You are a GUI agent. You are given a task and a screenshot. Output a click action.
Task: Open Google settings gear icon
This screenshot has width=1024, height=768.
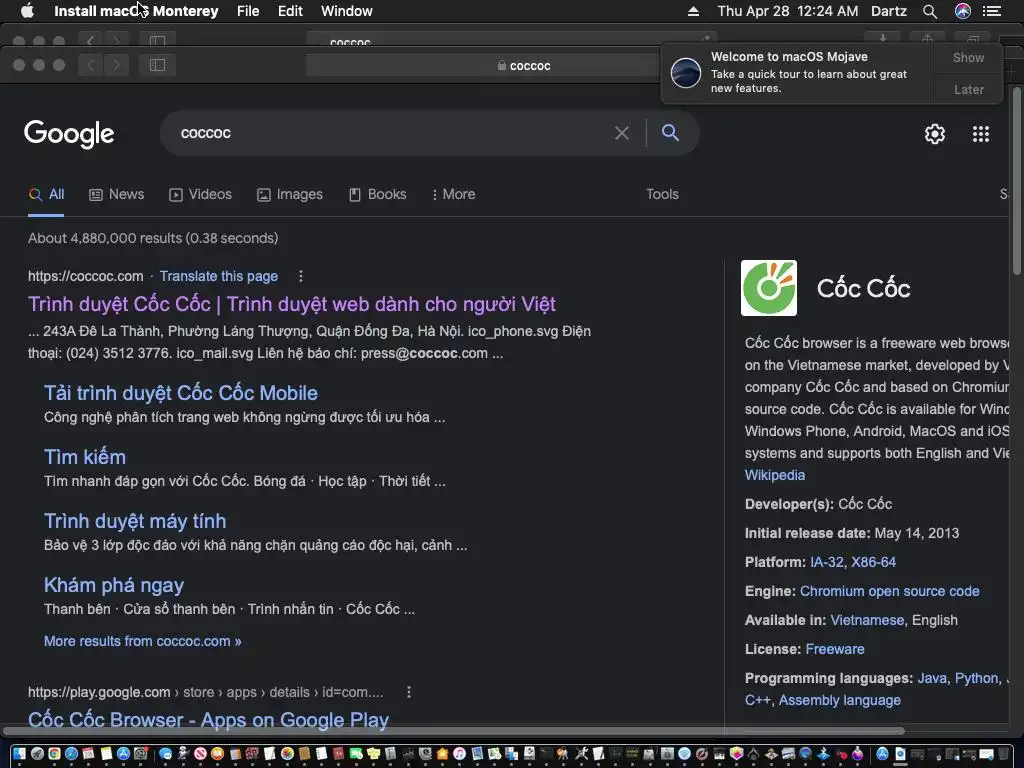pyautogui.click(x=935, y=134)
